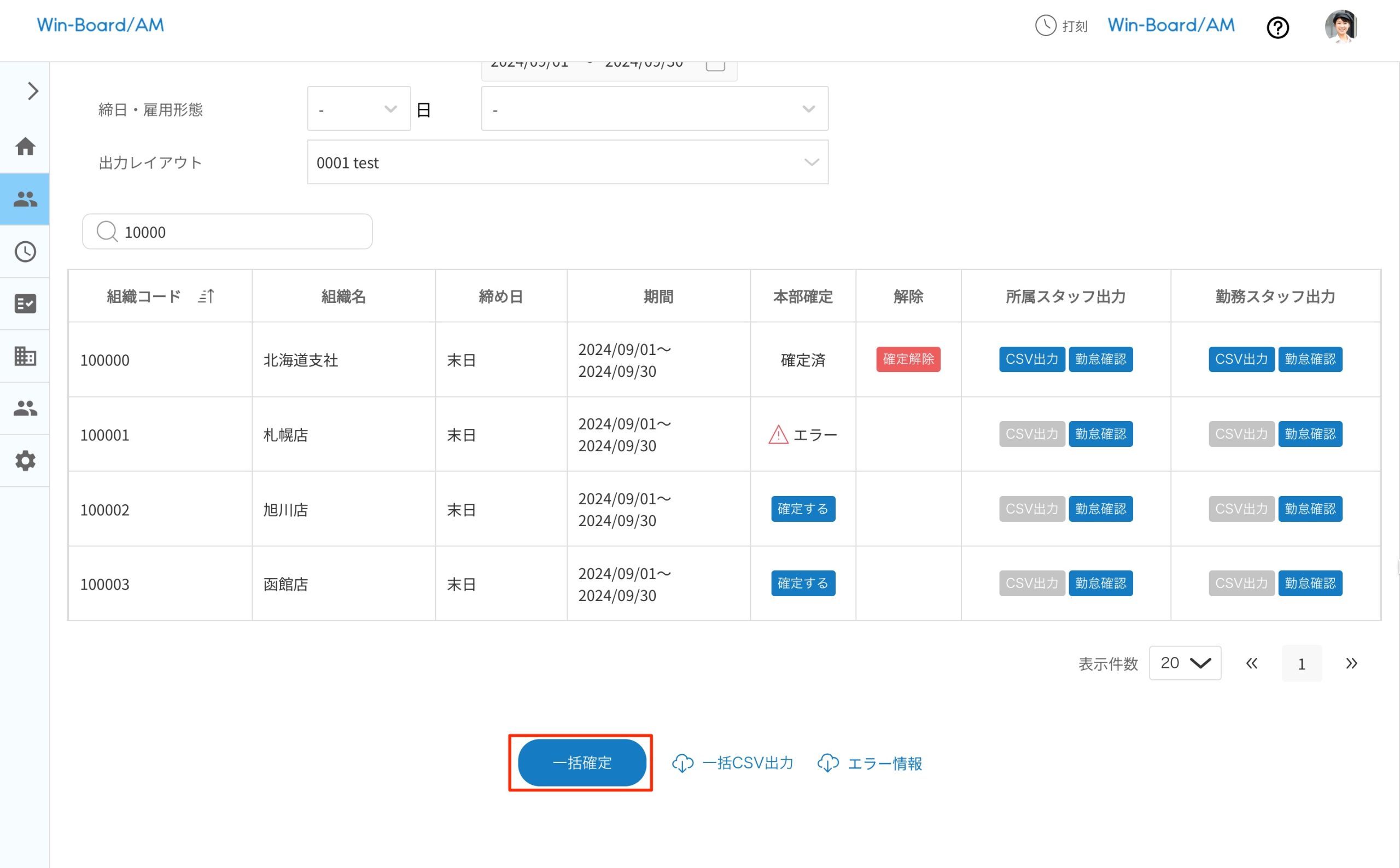Viewport: 1400px width, 868px height.
Task: Open the user profile avatar
Action: (1340, 26)
